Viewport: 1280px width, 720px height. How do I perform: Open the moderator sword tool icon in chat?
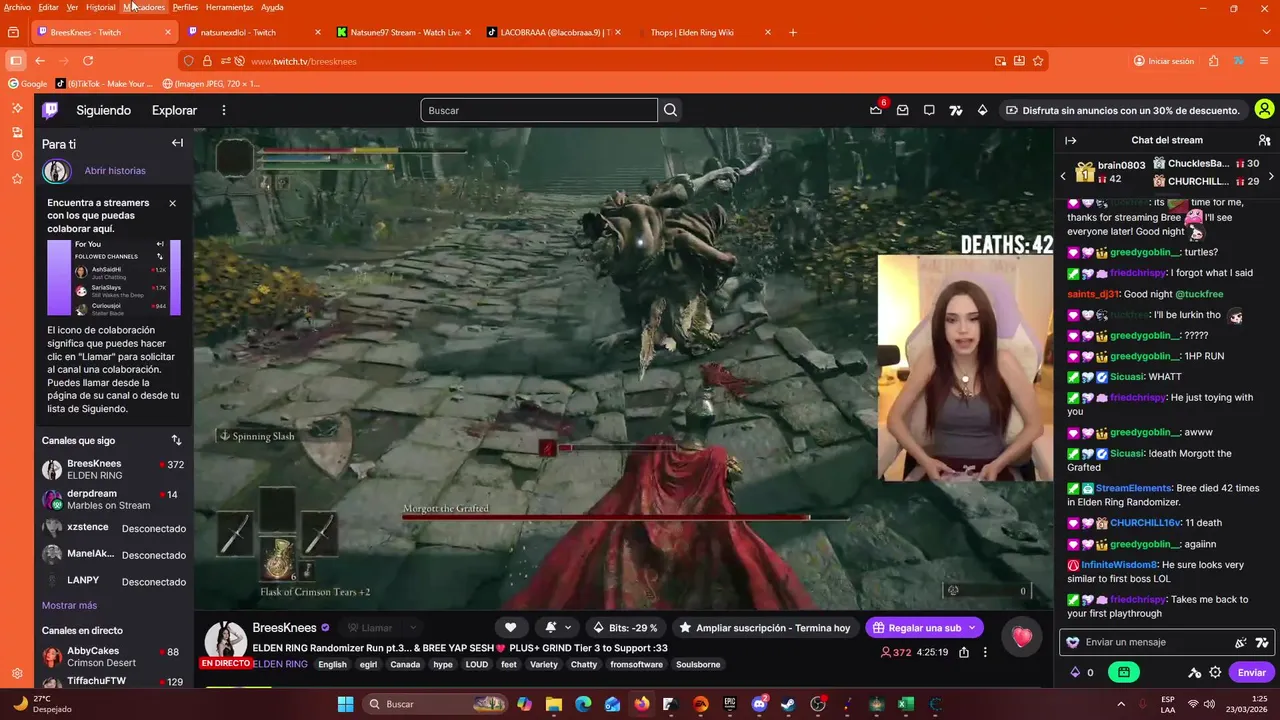1194,672
